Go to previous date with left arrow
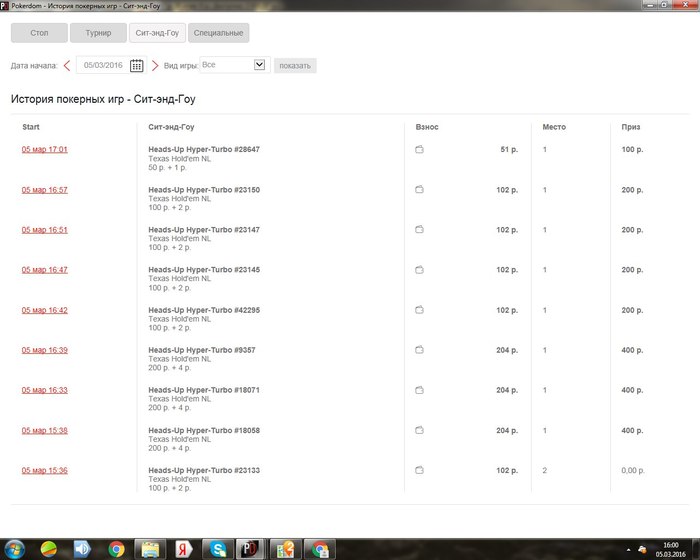This screenshot has width=700, height=560. 67,66
